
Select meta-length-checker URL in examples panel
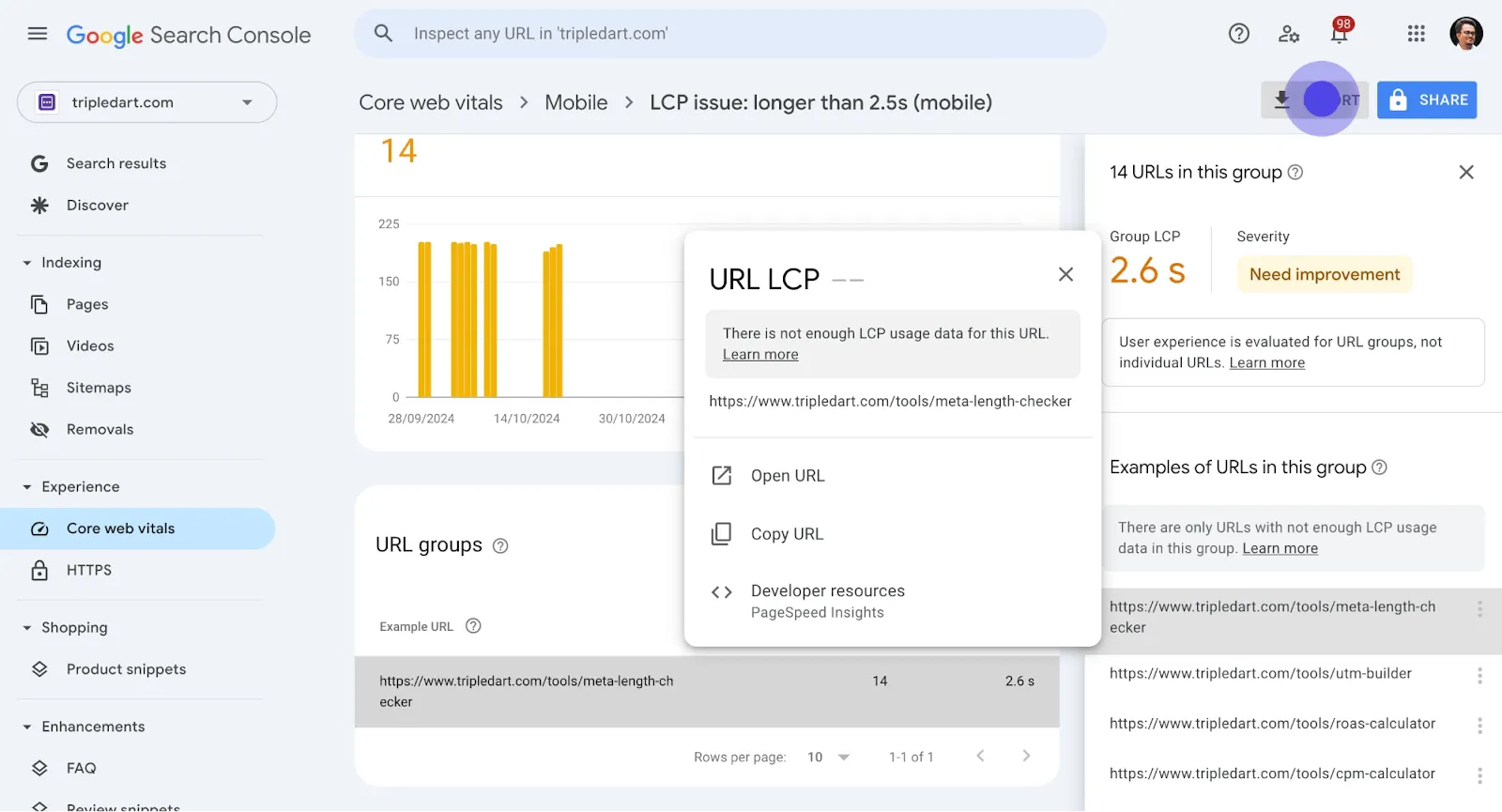point(1273,618)
